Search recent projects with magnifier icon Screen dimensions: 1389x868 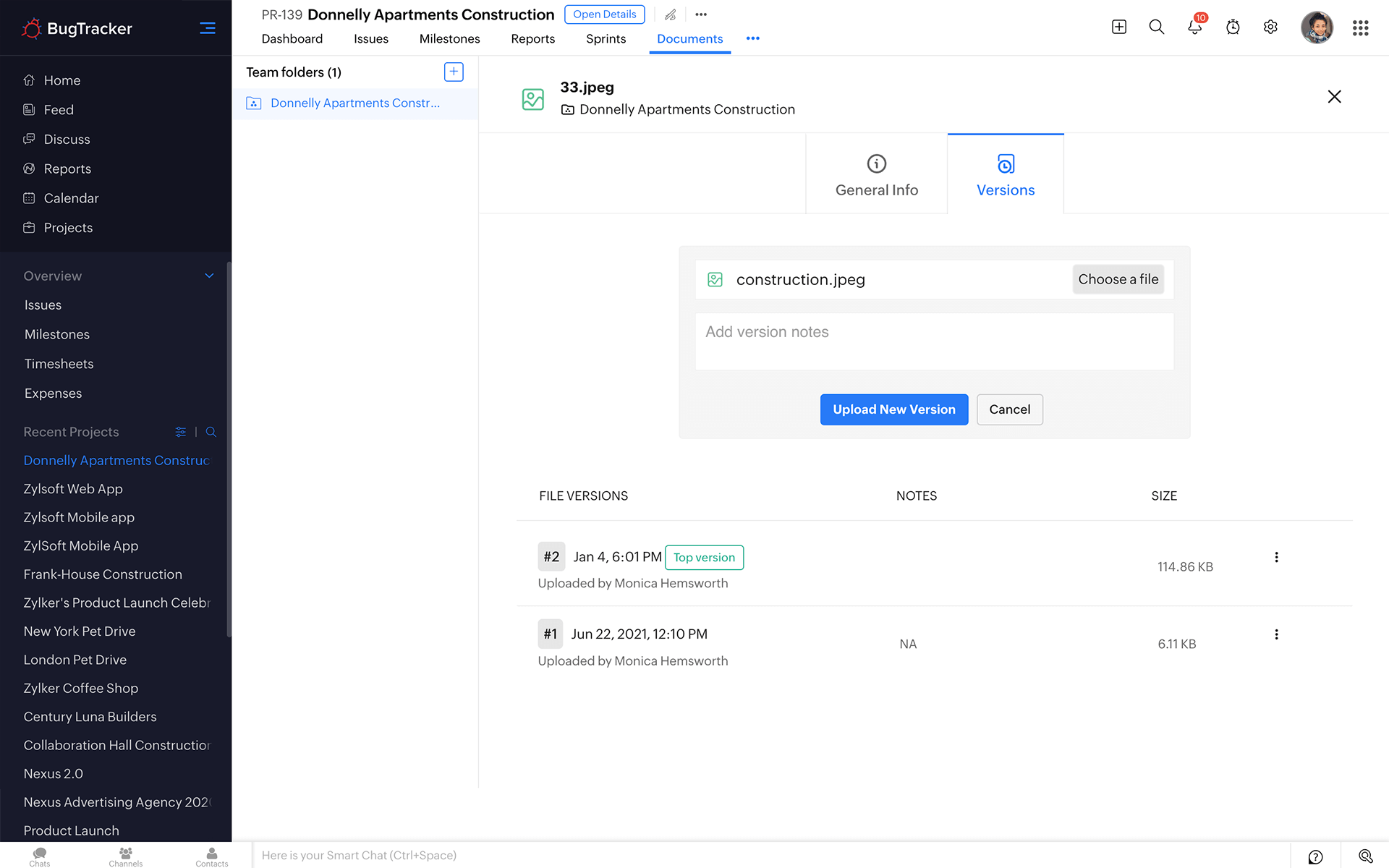pos(211,432)
